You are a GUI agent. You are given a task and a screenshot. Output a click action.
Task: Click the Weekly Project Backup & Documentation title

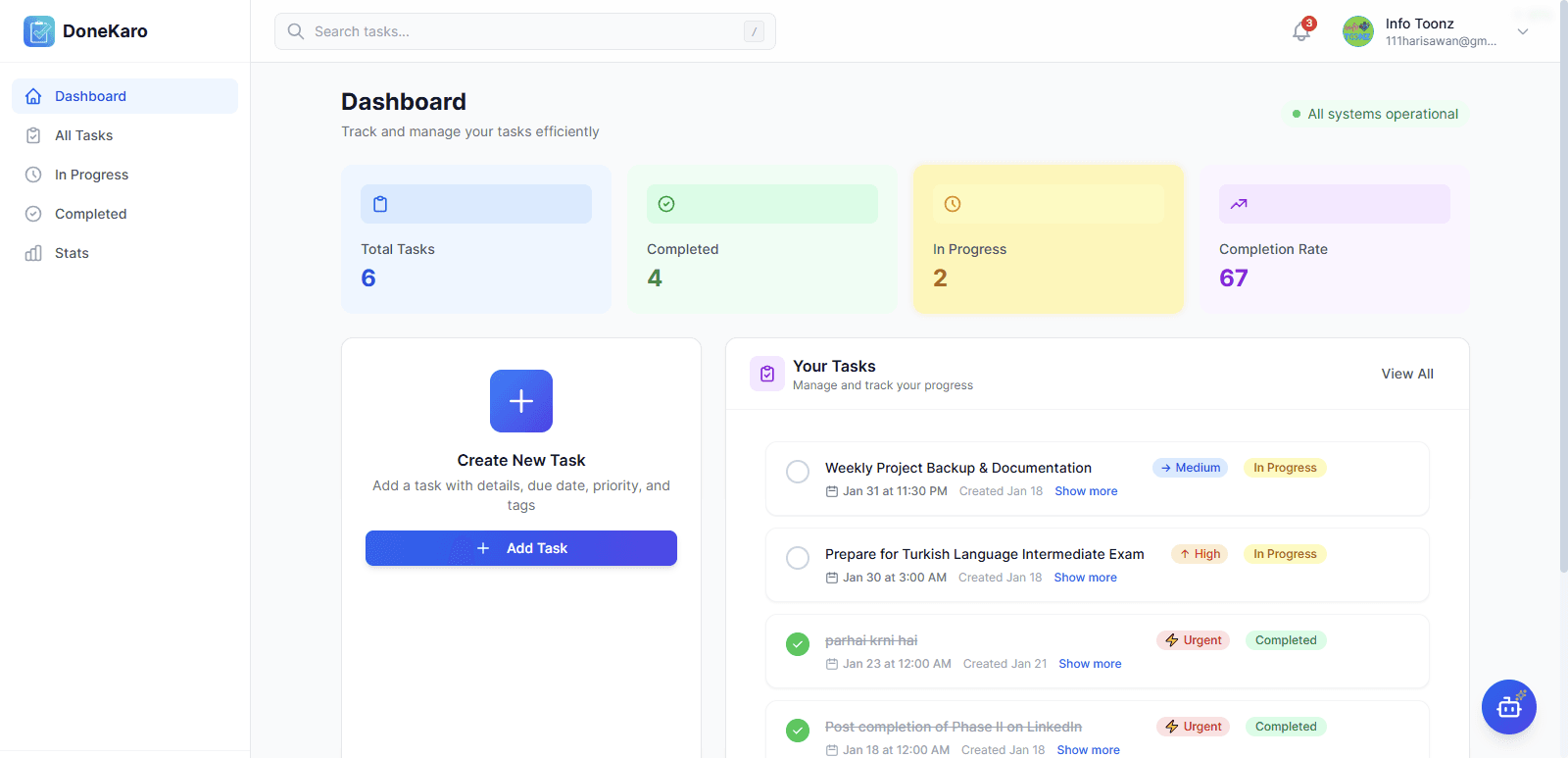click(x=958, y=468)
